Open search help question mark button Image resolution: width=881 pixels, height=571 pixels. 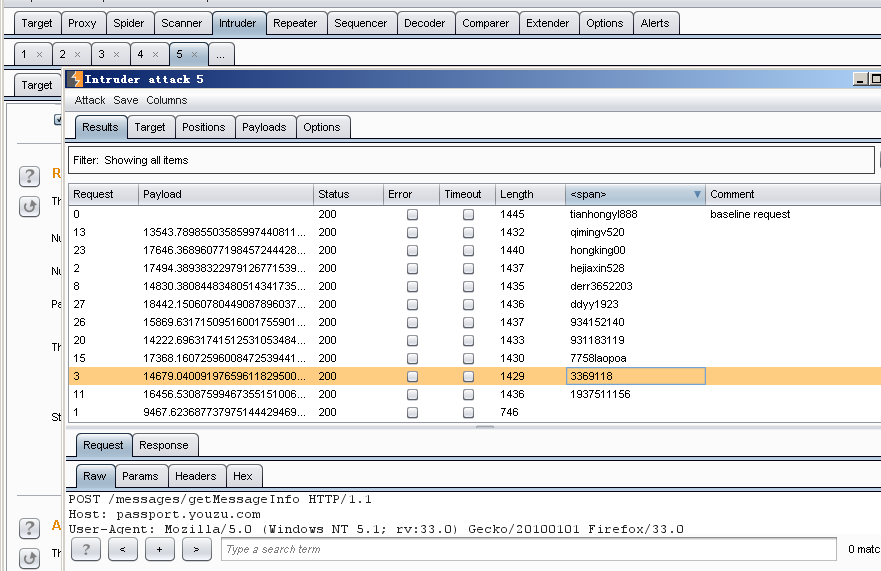coord(86,549)
